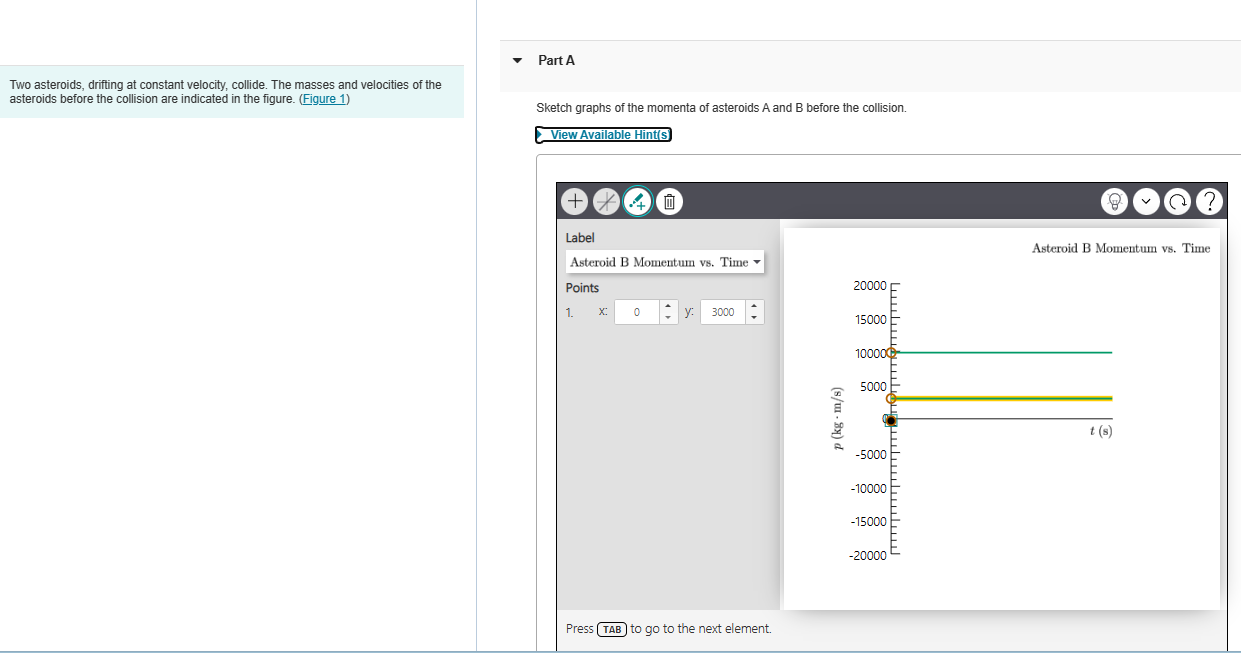Open the Asteroid B Momentum vs. Time label dropdown
The height and width of the screenshot is (653, 1241).
(756, 261)
